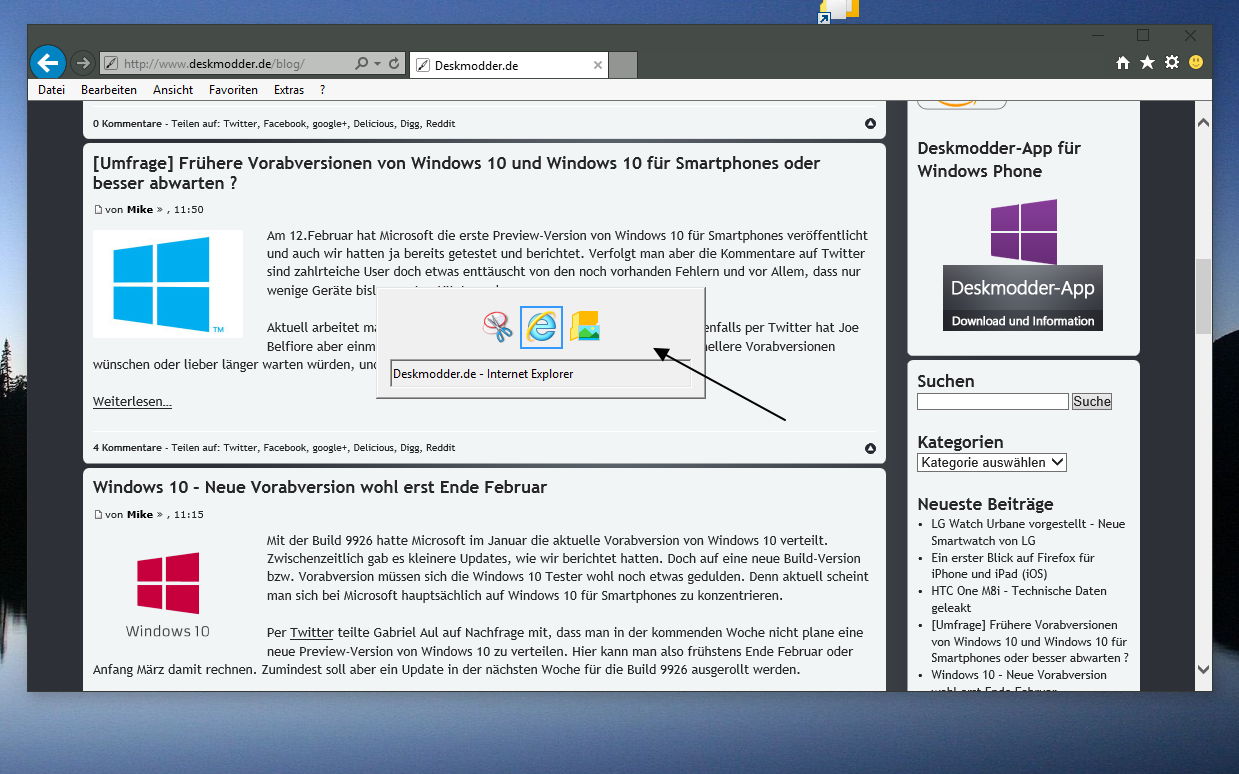Screen dimensions: 1239x774
Task: Open sidebar Umfrage Frühere Vorabversionen link
Action: pos(1030,641)
